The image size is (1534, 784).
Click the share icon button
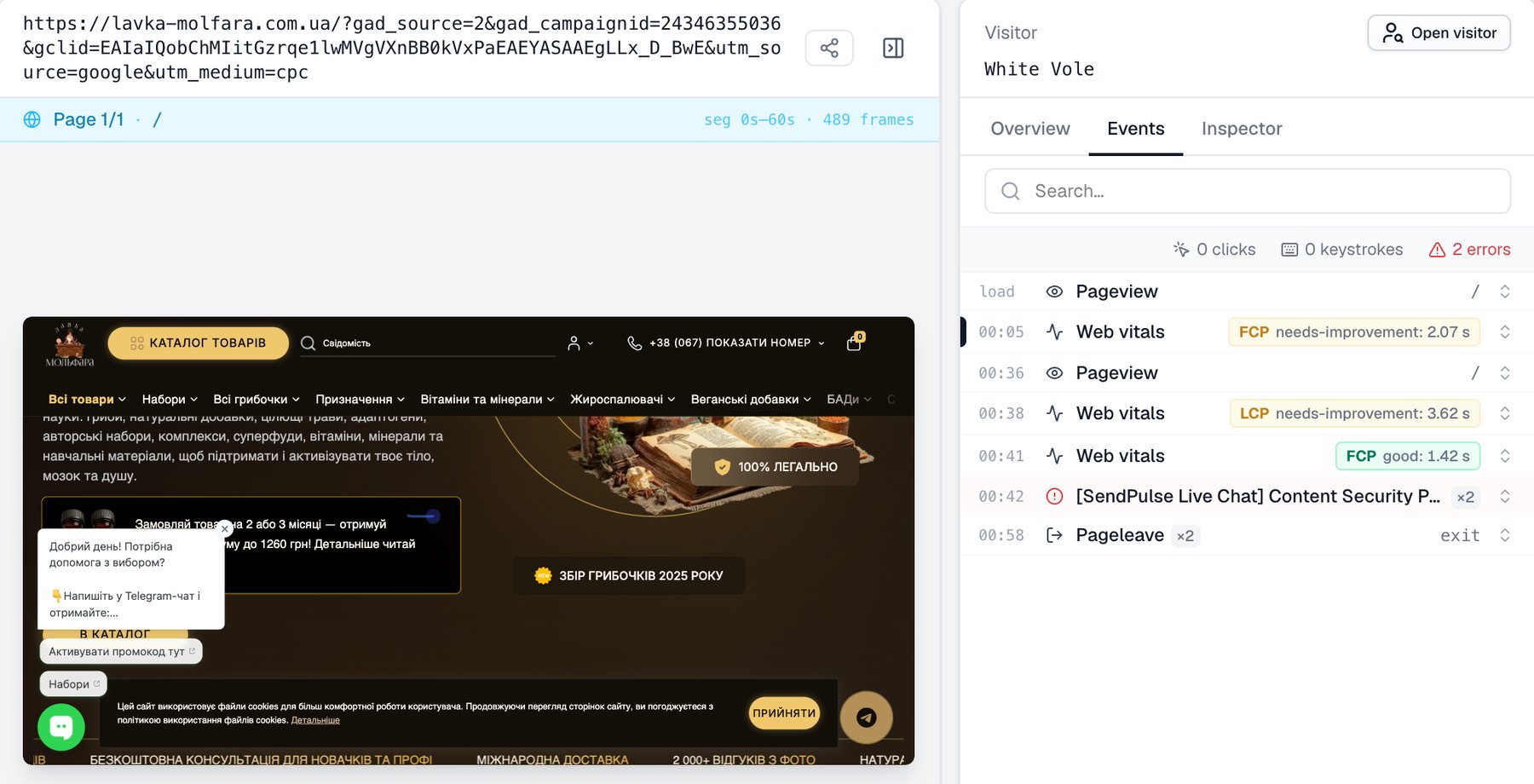[x=829, y=48]
